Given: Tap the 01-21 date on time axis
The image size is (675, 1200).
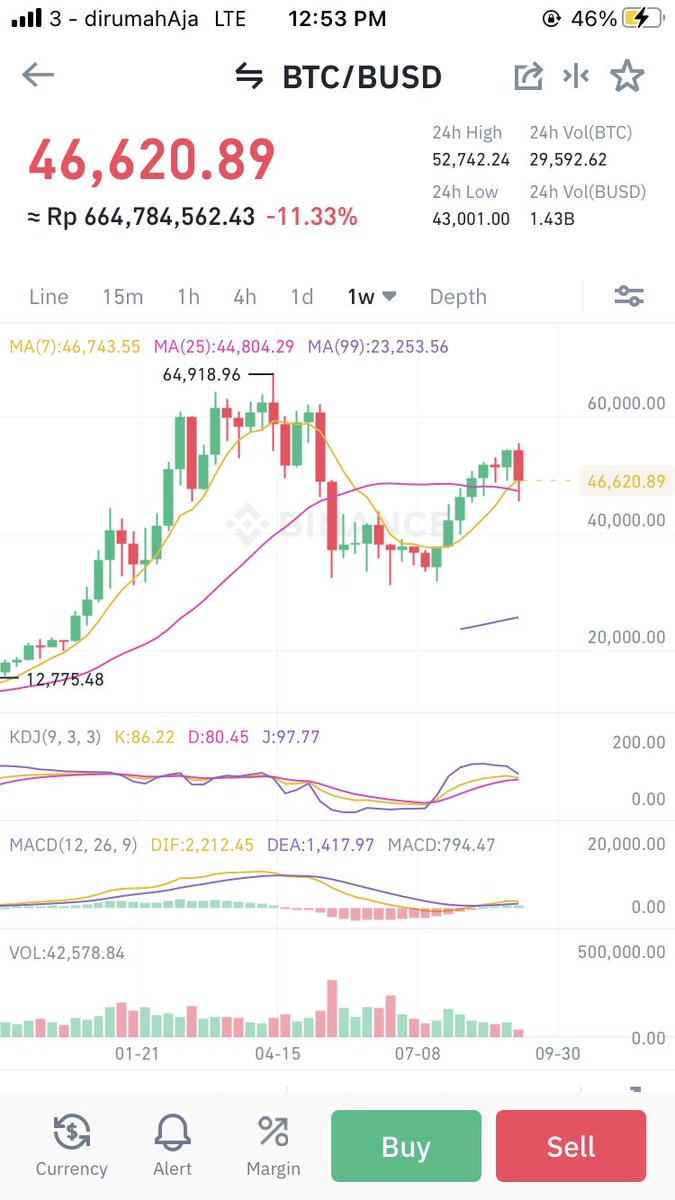Looking at the screenshot, I should click(x=137, y=1054).
